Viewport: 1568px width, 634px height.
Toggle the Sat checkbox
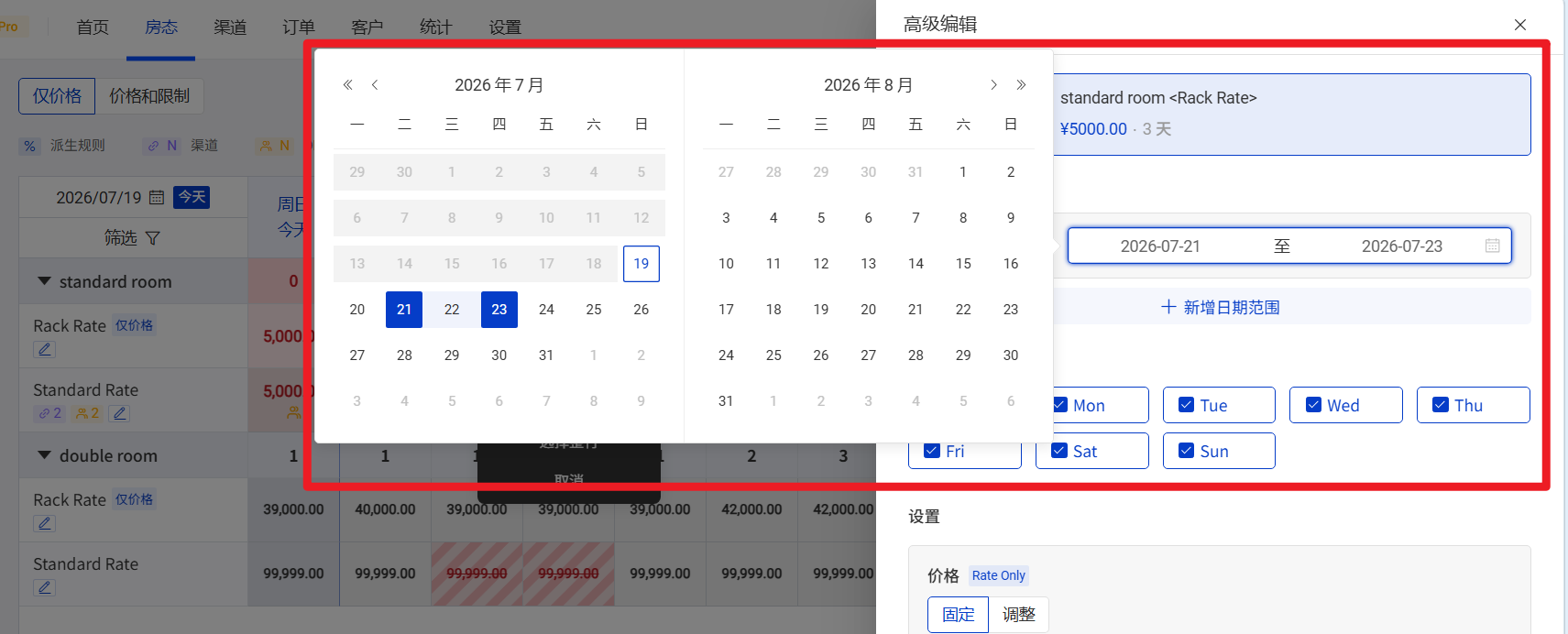pyautogui.click(x=1059, y=451)
